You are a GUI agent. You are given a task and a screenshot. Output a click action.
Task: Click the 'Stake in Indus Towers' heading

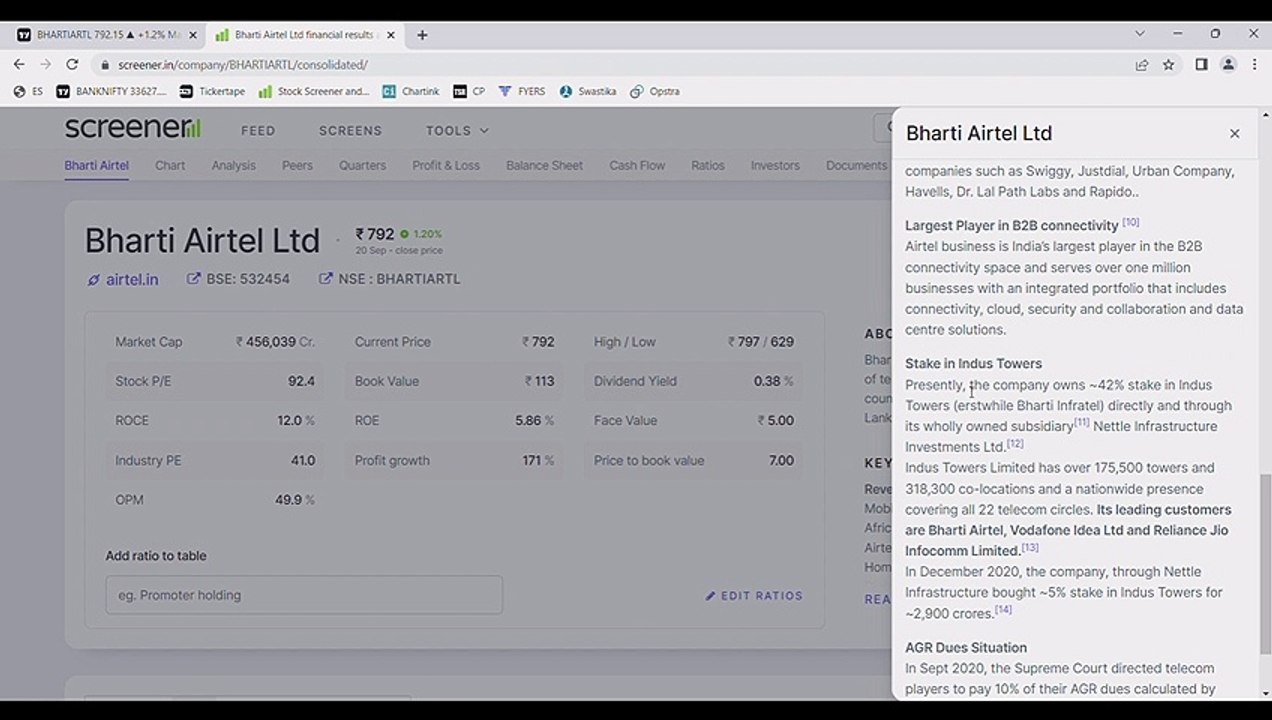click(x=973, y=364)
